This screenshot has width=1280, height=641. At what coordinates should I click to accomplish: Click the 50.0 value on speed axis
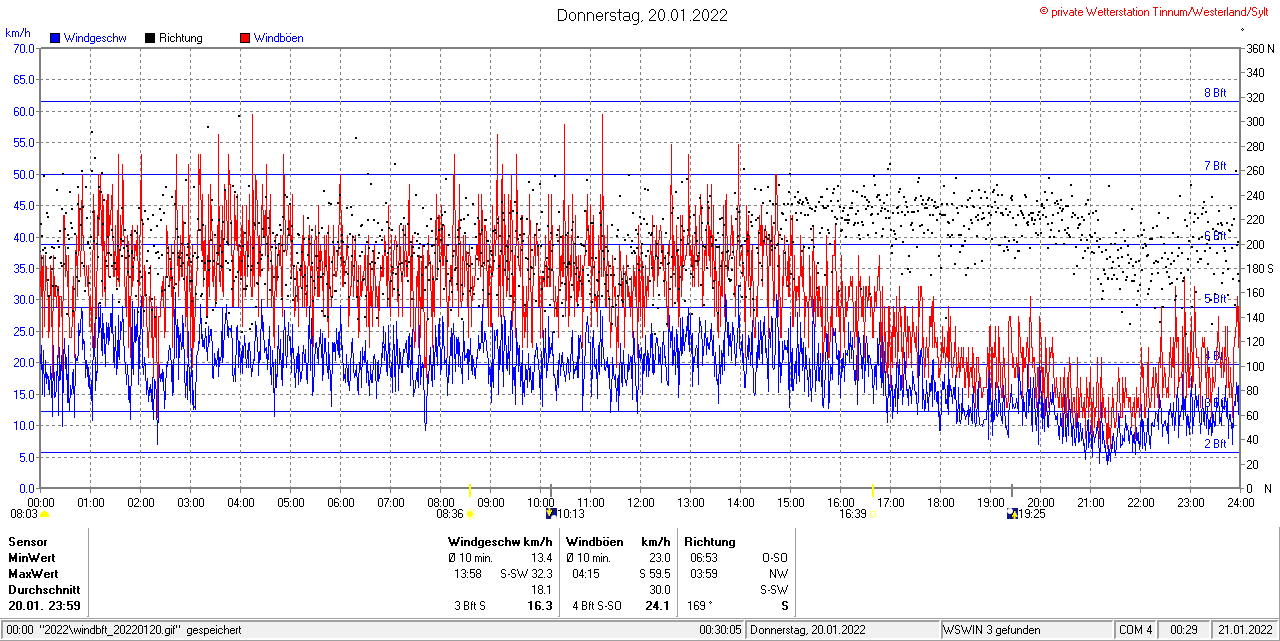[24, 174]
